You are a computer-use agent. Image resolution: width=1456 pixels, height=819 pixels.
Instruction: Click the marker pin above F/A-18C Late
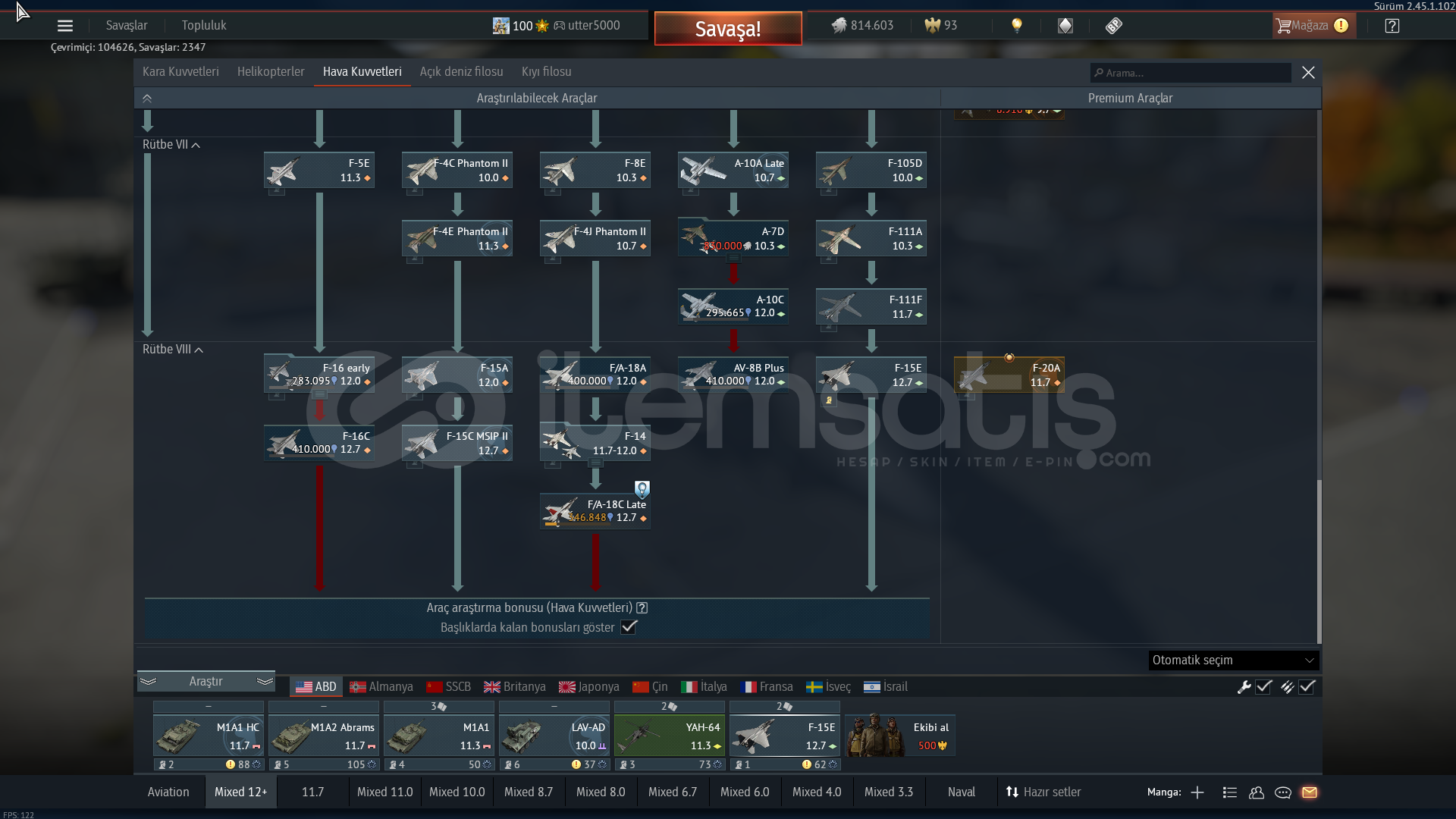point(642,489)
